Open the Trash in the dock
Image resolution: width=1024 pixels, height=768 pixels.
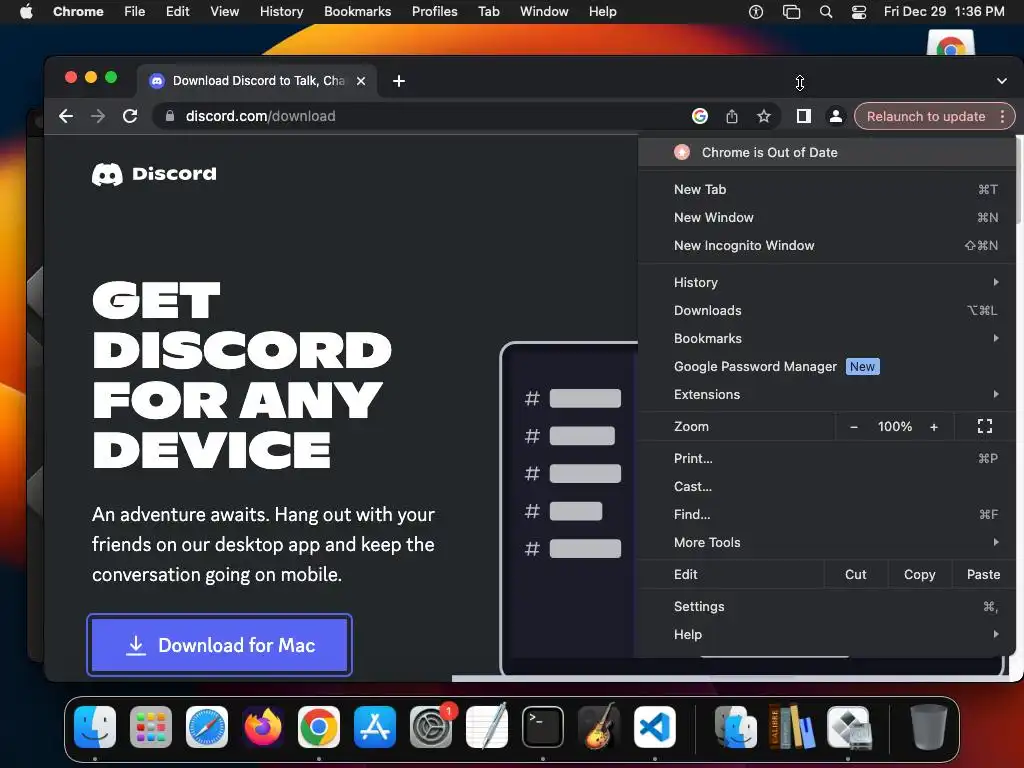[x=929, y=727]
